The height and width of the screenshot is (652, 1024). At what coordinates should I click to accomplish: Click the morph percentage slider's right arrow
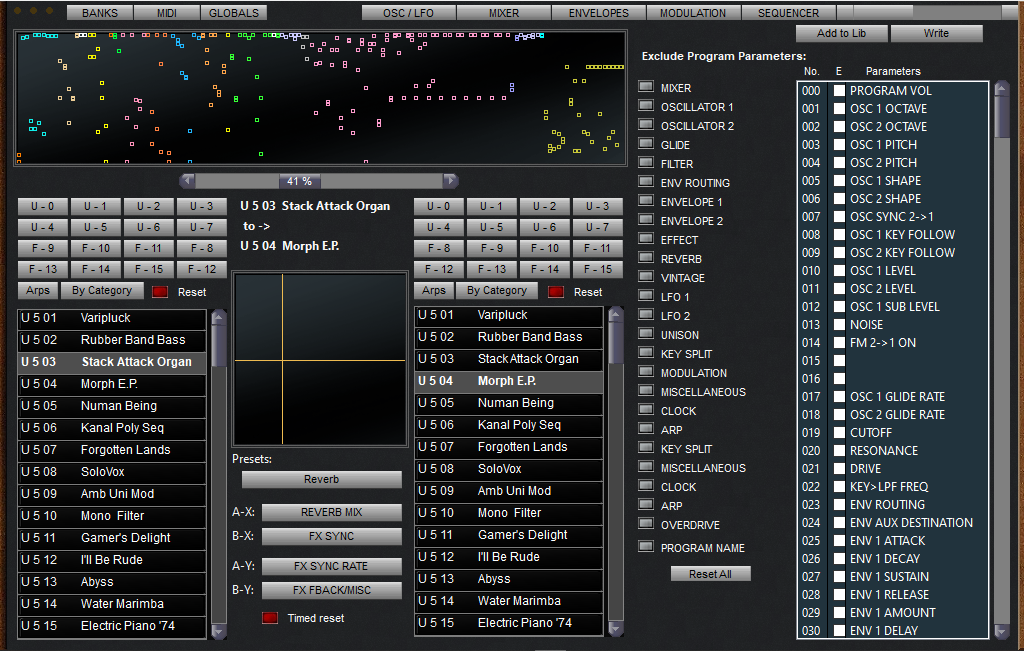click(450, 181)
